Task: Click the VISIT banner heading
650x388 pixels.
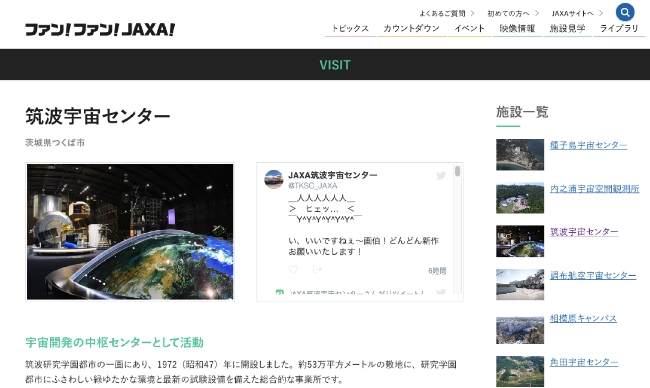Action: click(335, 65)
